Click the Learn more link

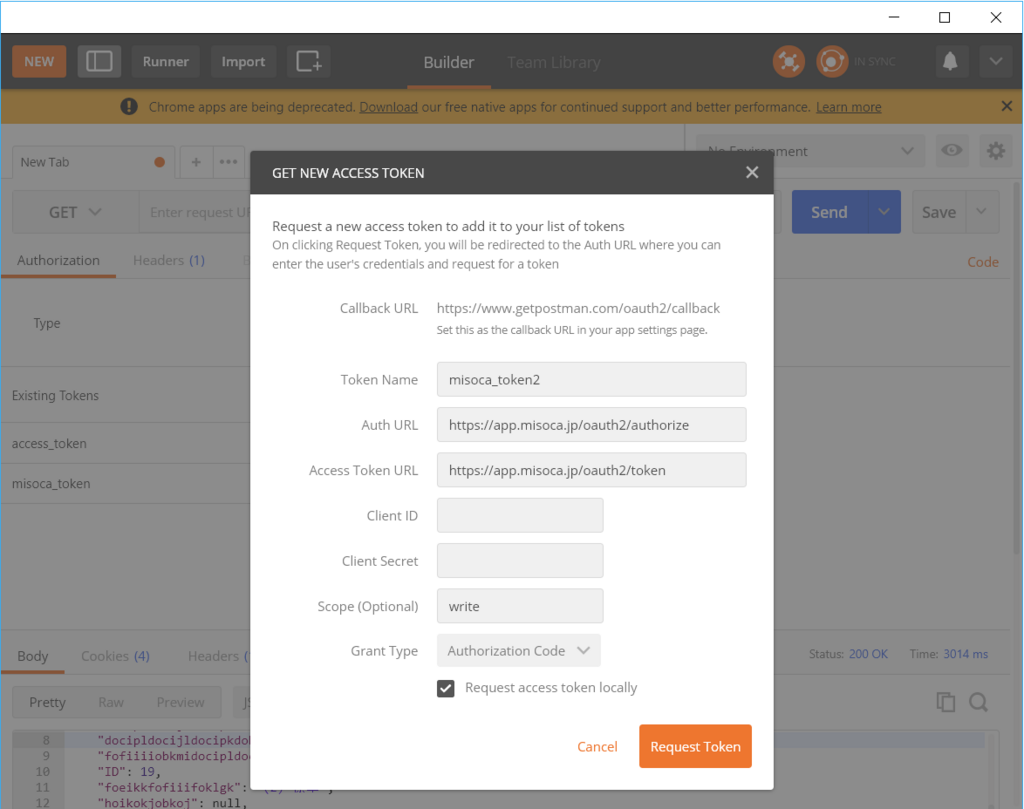(x=848, y=107)
